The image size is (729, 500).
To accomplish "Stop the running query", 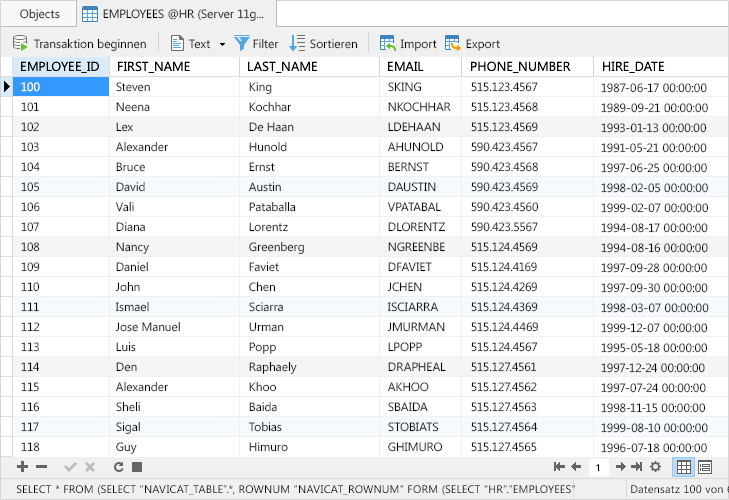I will point(137,467).
